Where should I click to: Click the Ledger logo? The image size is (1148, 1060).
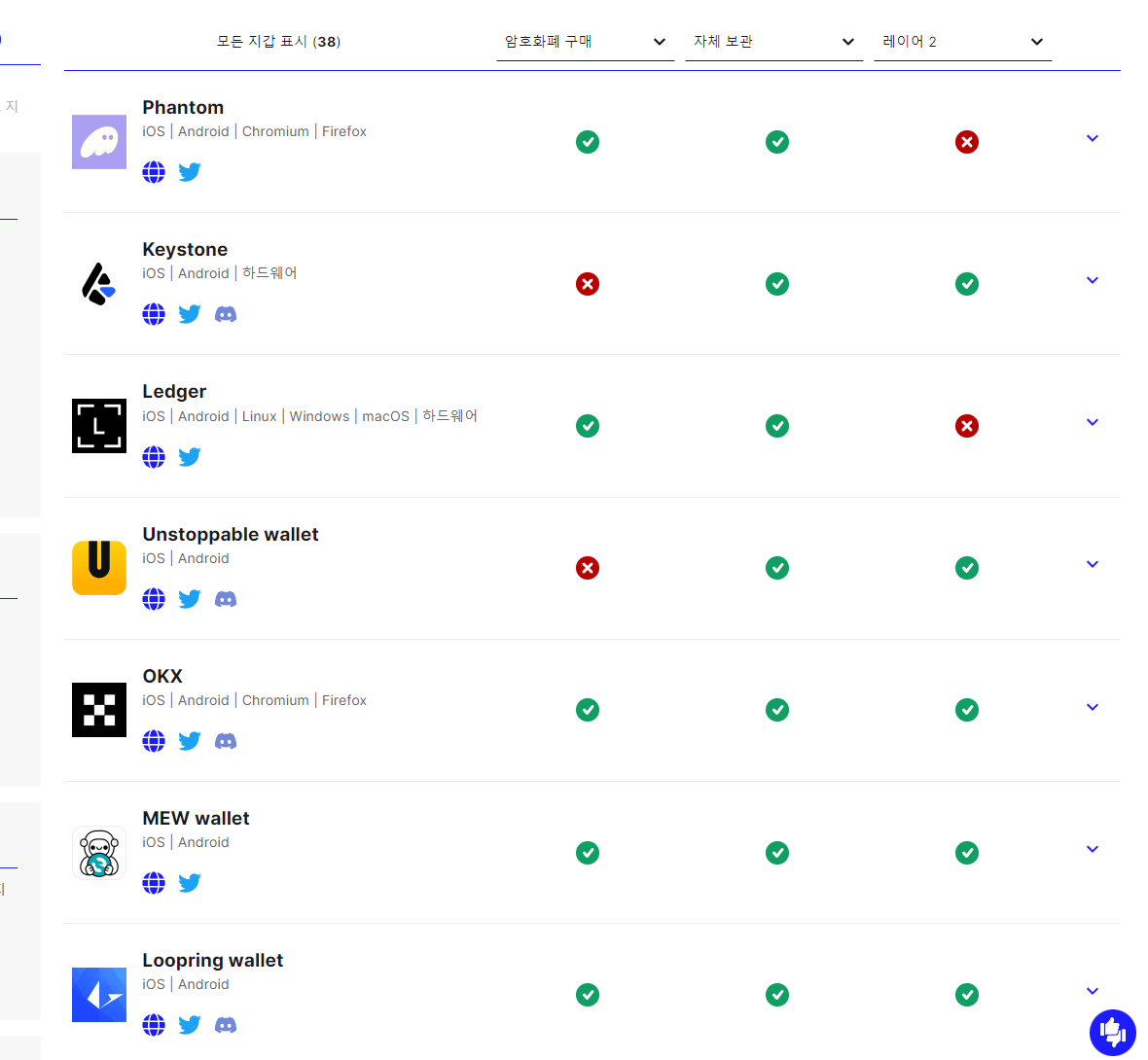99,426
